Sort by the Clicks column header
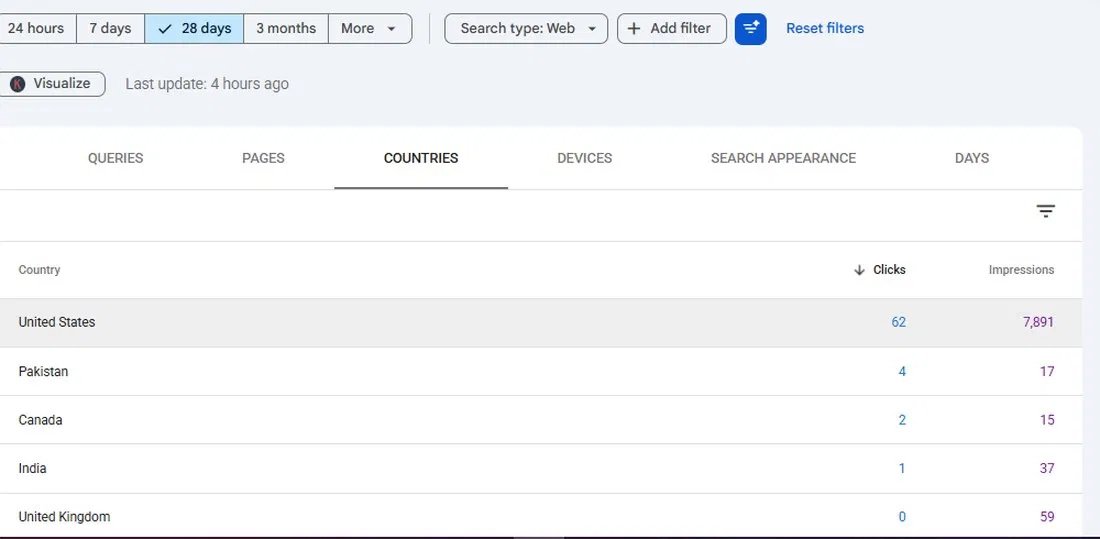 pos(889,270)
